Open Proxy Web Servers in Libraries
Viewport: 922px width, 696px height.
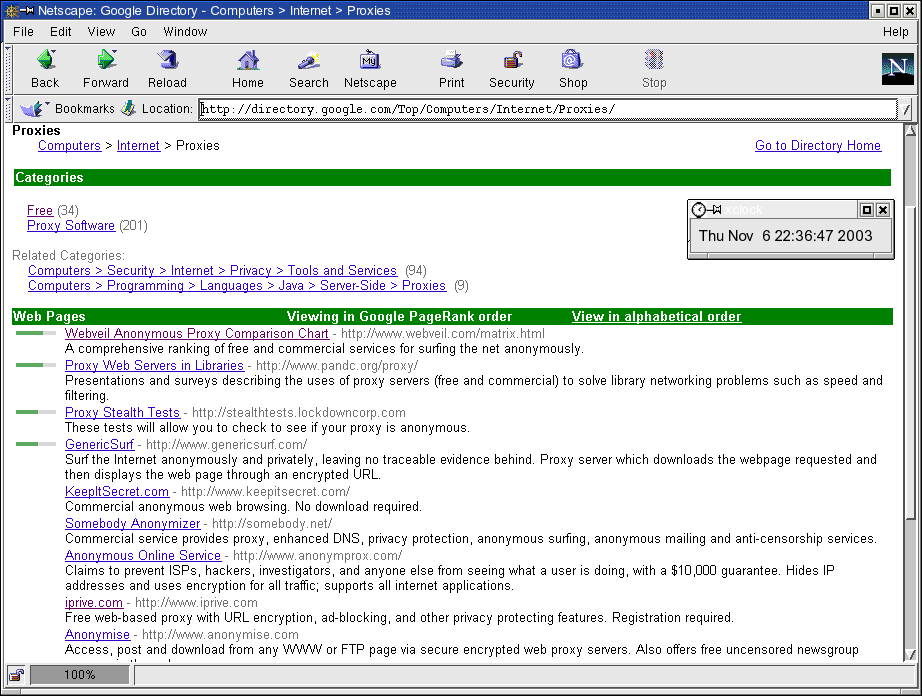point(155,365)
